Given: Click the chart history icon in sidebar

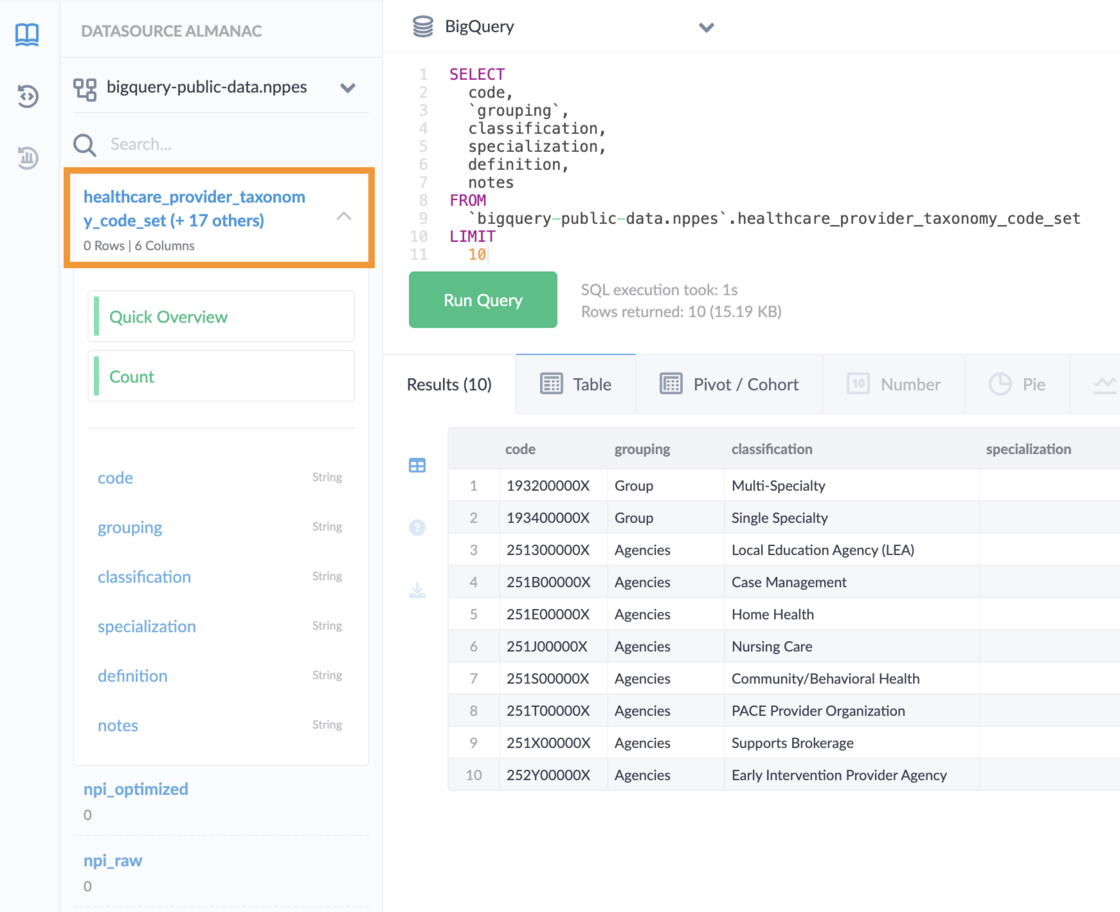Looking at the screenshot, I should [27, 157].
